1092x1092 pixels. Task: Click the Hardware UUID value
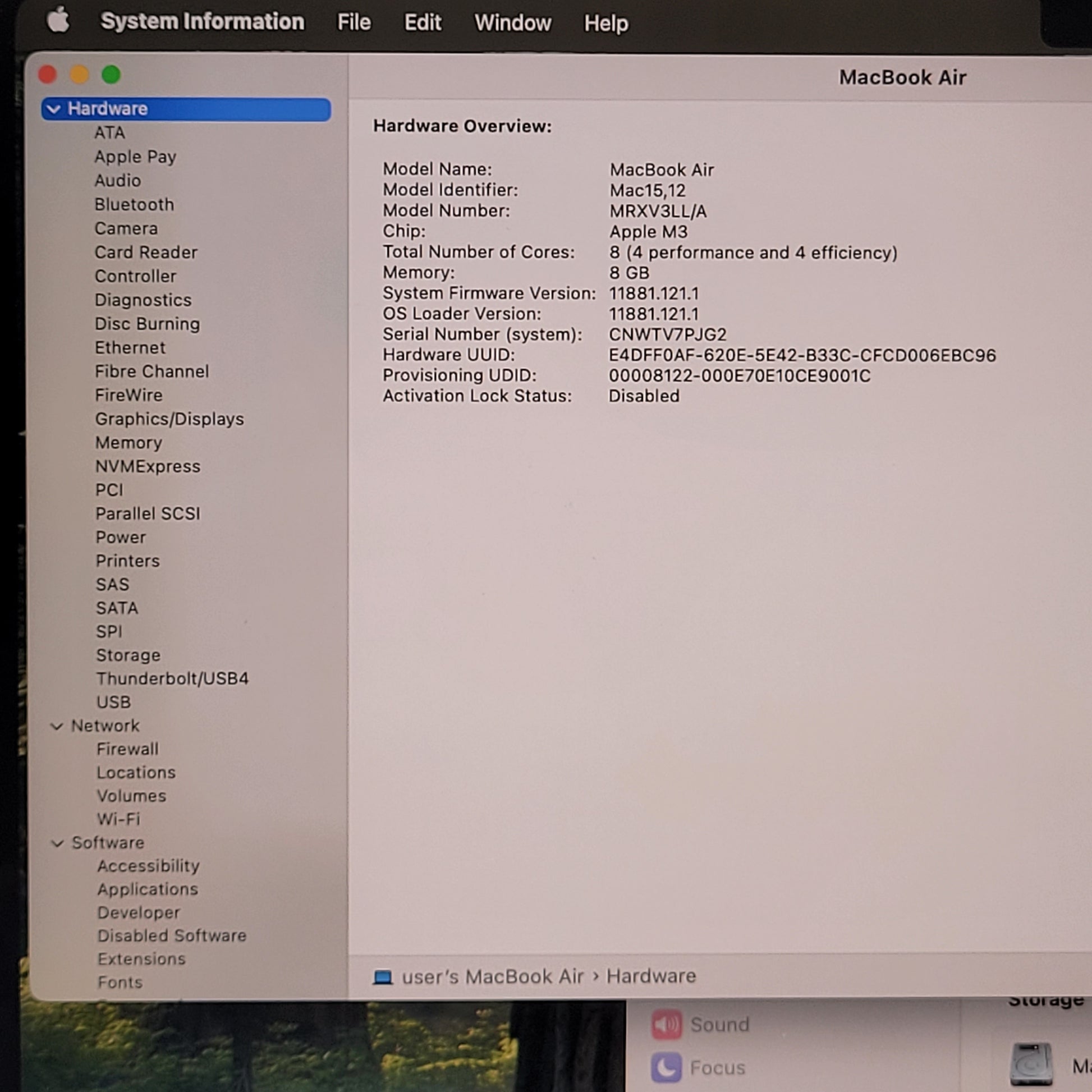tap(802, 356)
